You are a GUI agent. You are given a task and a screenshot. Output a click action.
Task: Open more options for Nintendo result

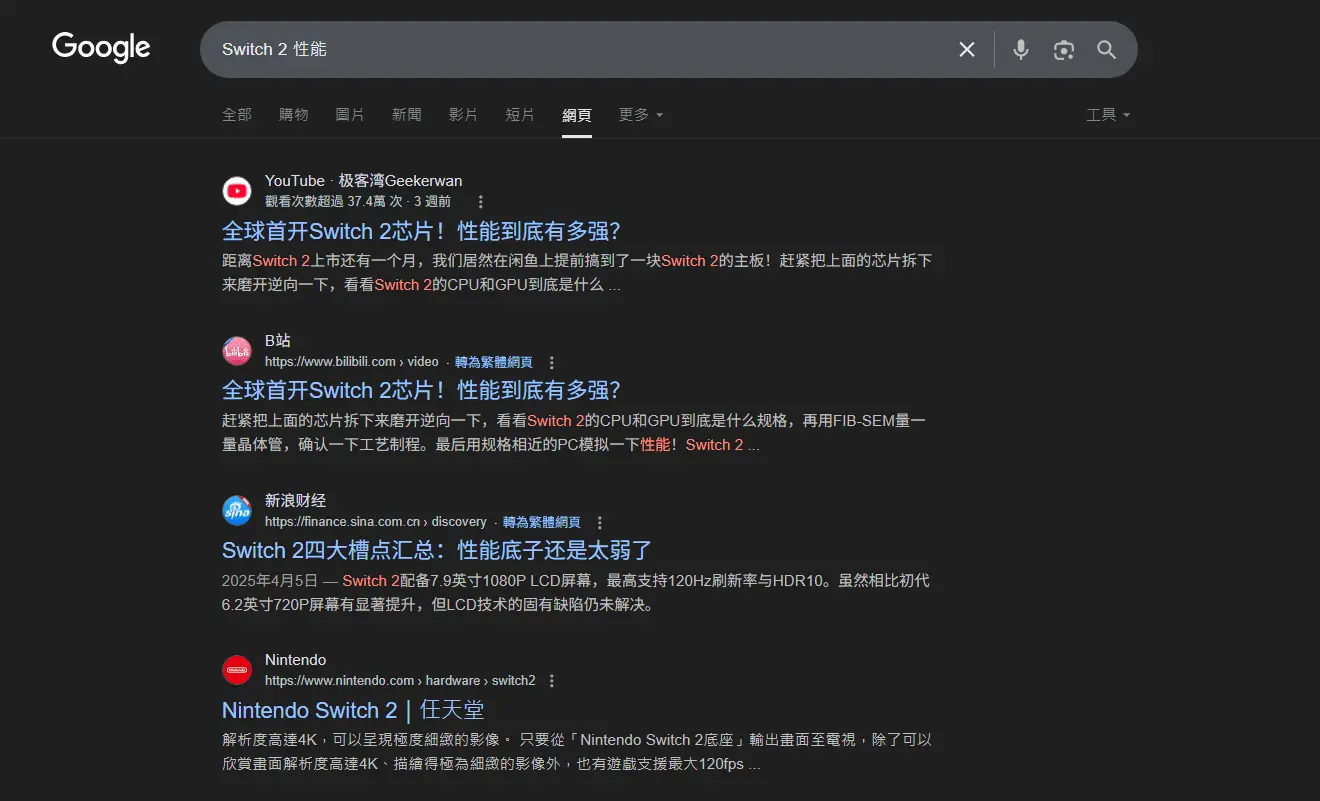click(x=552, y=681)
